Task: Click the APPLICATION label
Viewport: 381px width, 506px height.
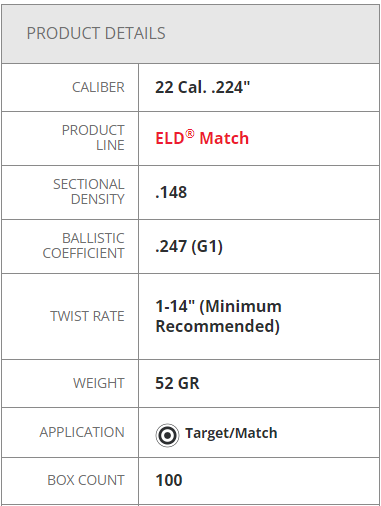Action: coord(82,432)
